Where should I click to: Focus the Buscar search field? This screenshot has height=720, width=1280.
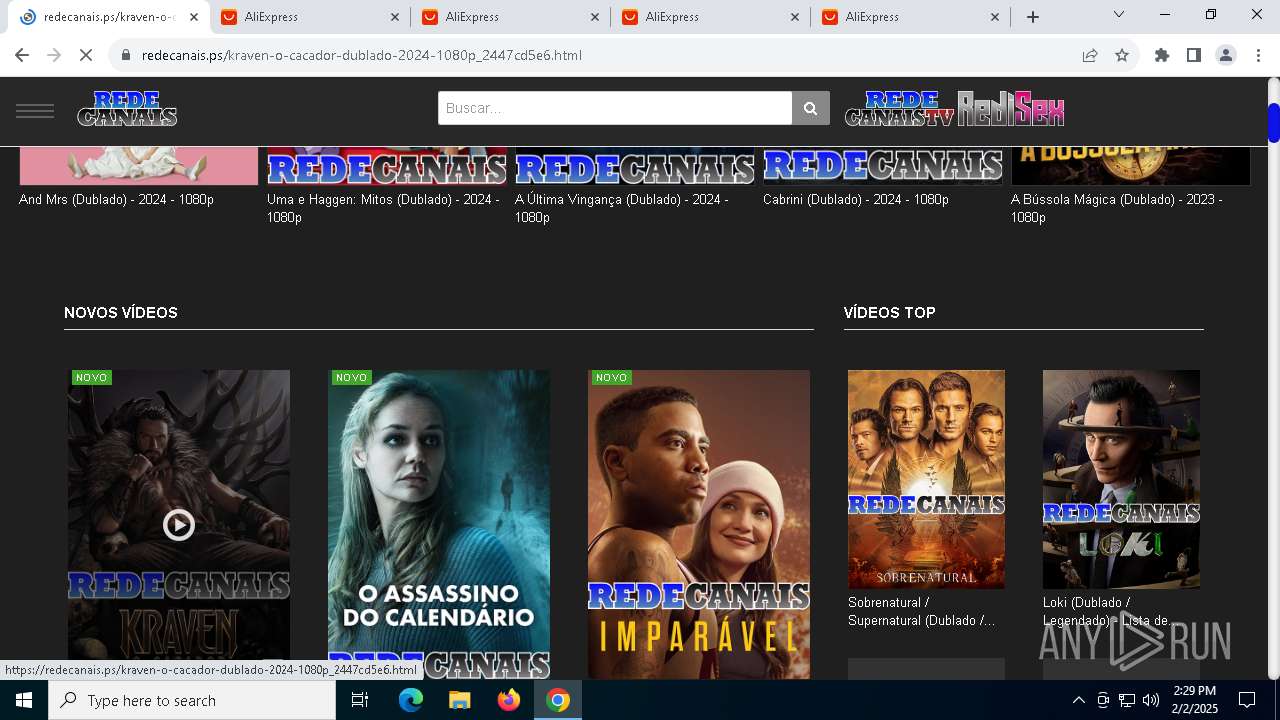pyautogui.click(x=615, y=108)
